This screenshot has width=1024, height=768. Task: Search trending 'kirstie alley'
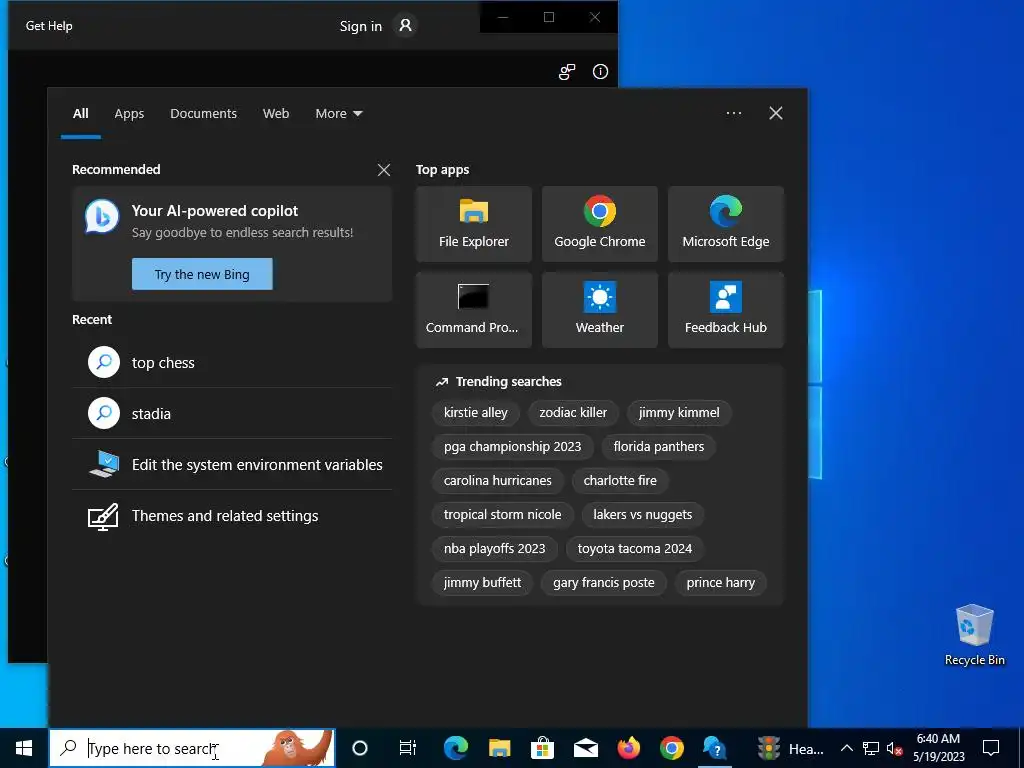pos(475,413)
